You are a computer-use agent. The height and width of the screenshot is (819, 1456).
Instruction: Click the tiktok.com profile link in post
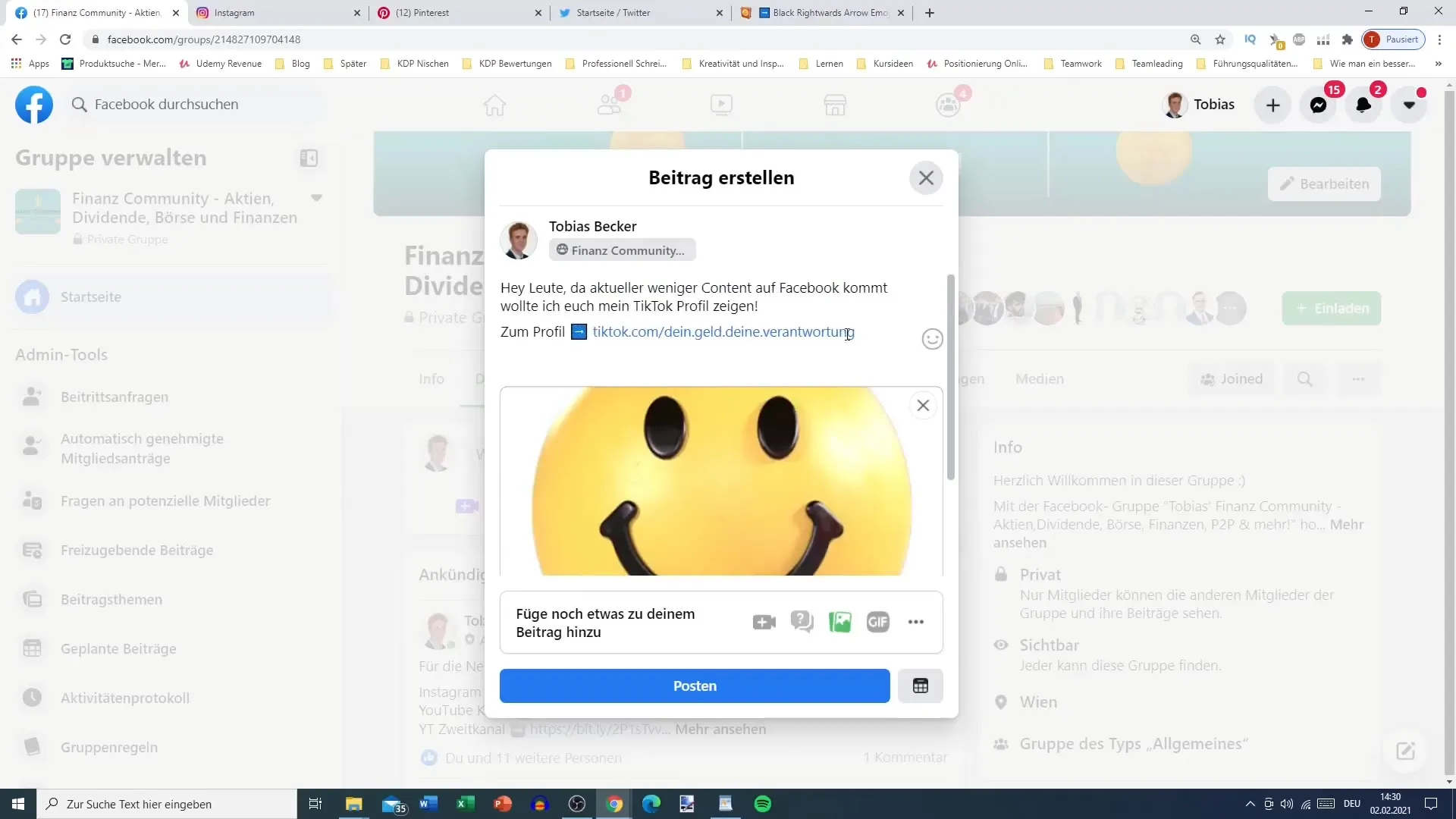tap(723, 332)
